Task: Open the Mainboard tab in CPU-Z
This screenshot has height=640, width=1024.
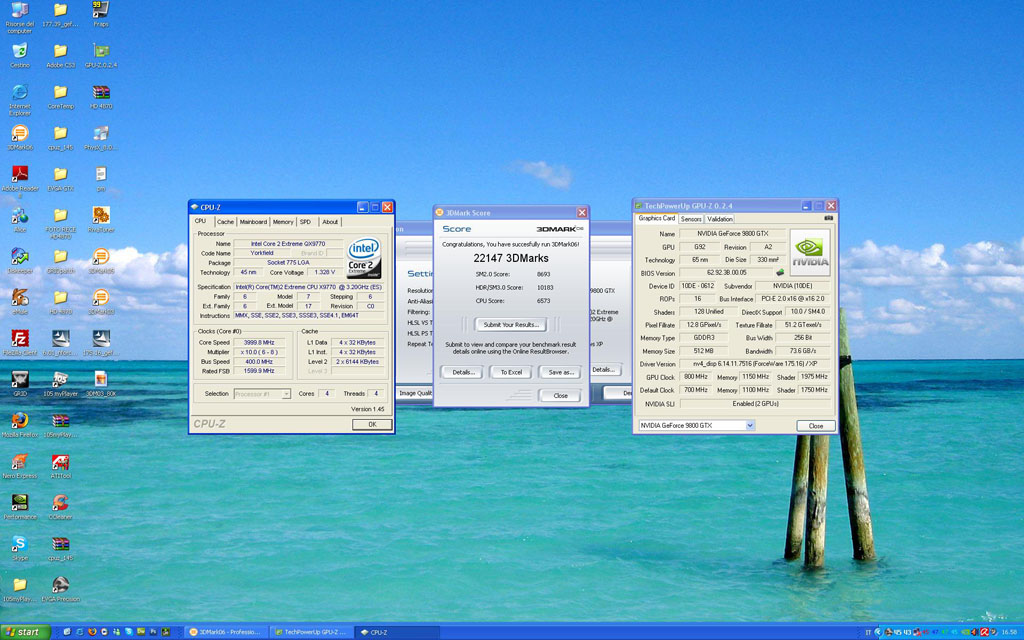Action: (253, 222)
